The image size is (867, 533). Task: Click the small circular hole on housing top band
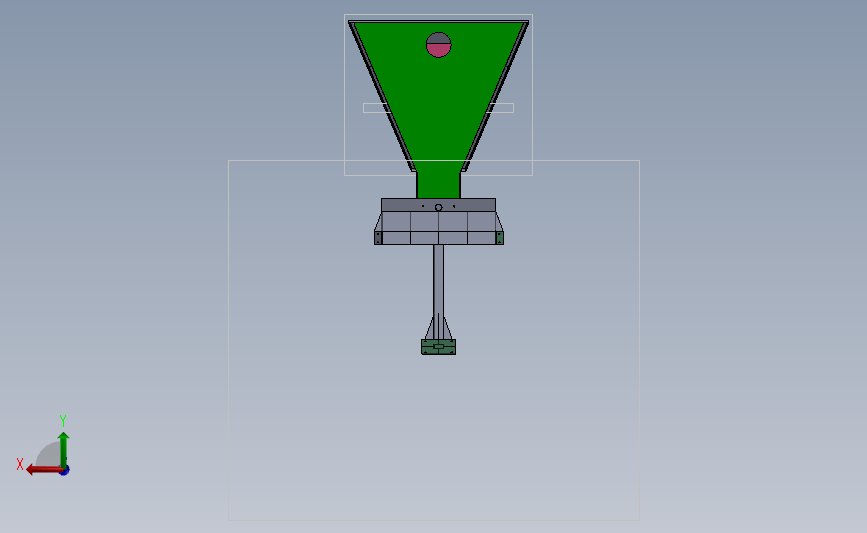point(438,207)
